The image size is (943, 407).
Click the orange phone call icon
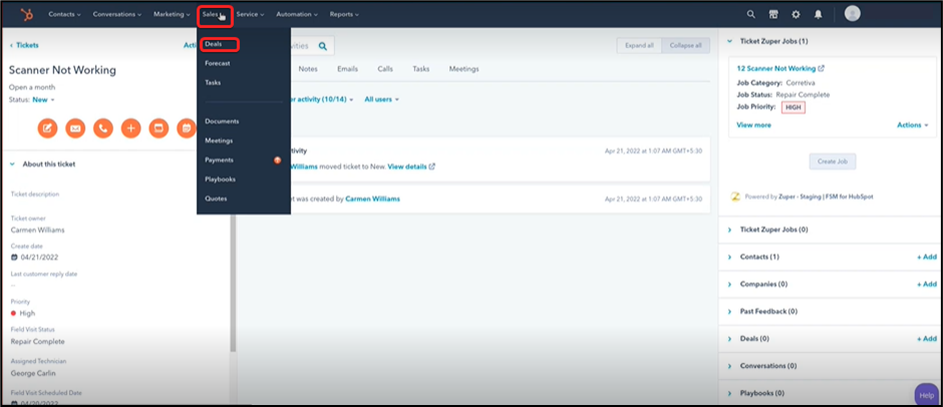pos(103,128)
